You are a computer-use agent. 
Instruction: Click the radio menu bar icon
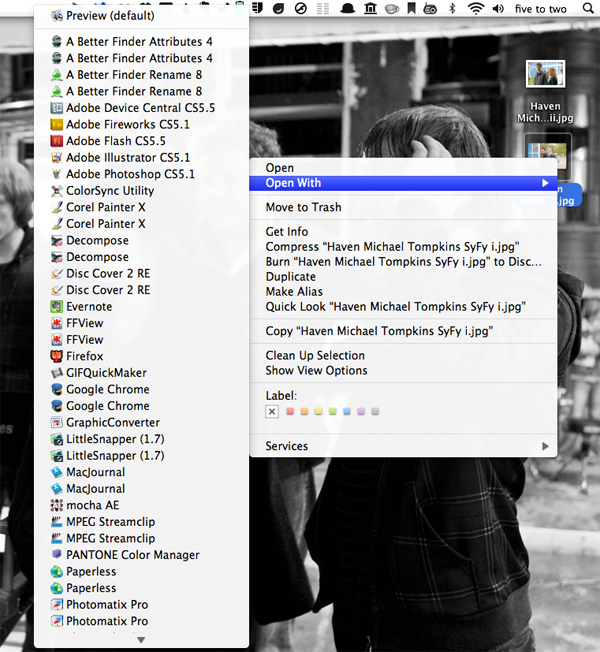click(430, 8)
